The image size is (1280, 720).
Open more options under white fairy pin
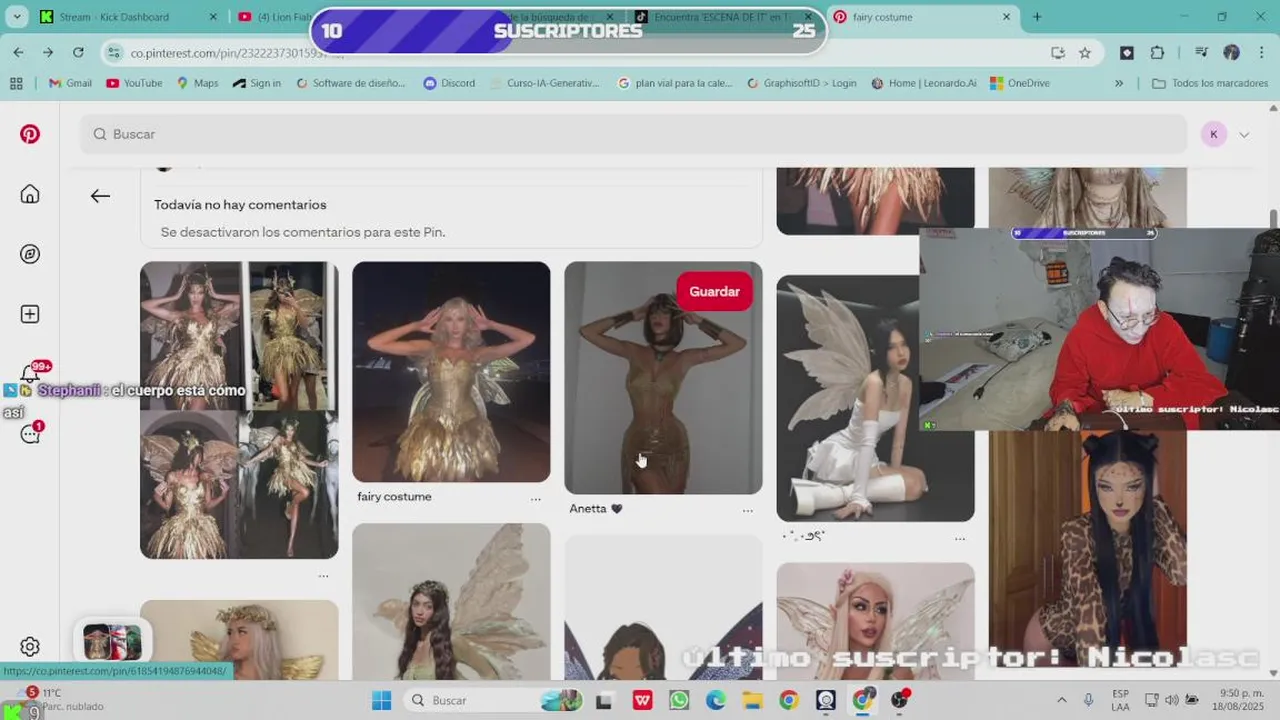(x=960, y=538)
